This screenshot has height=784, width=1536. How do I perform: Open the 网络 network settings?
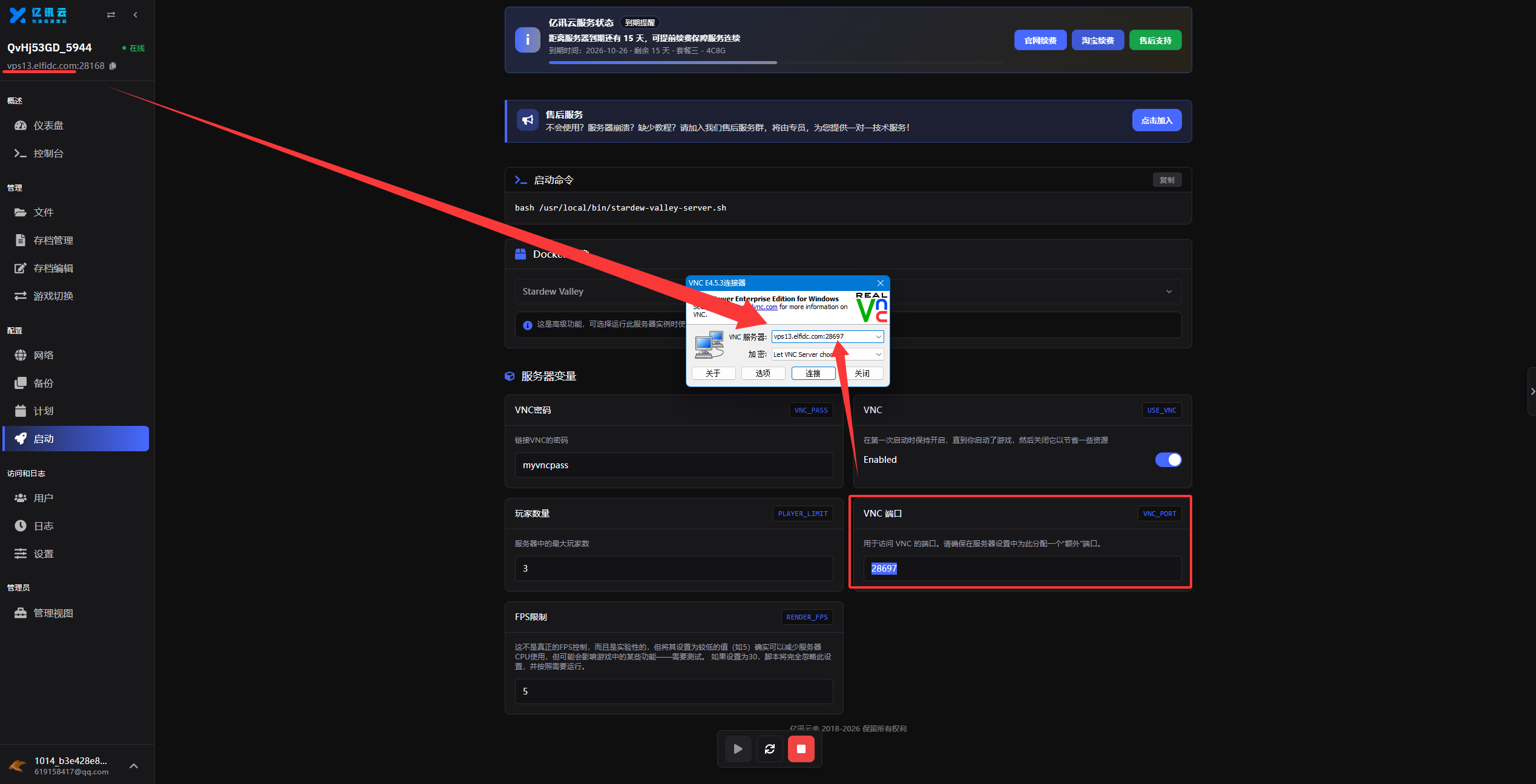(x=76, y=355)
